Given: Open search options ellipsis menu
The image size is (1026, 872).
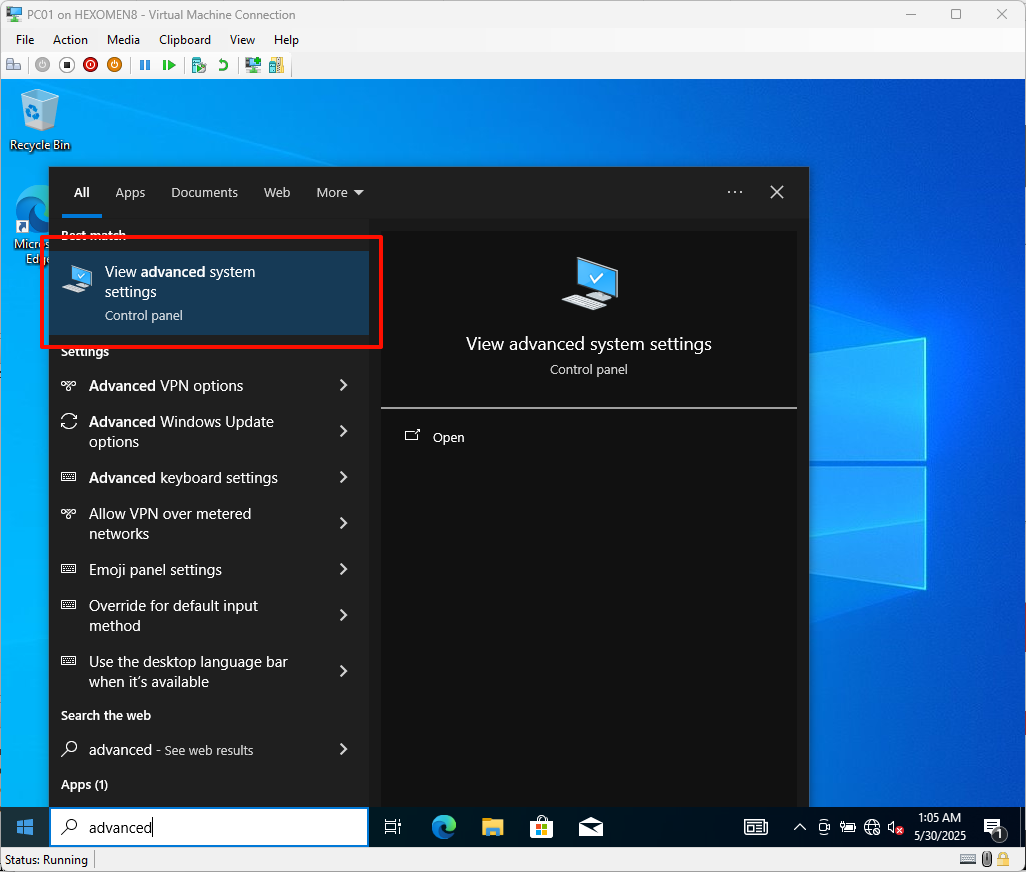Looking at the screenshot, I should click(x=735, y=193).
